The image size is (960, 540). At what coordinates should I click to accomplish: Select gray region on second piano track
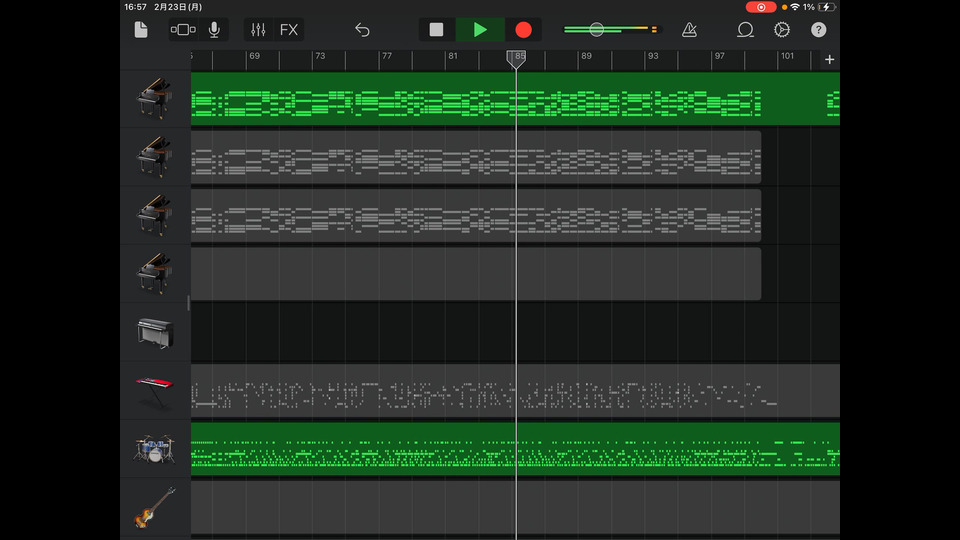(x=476, y=157)
